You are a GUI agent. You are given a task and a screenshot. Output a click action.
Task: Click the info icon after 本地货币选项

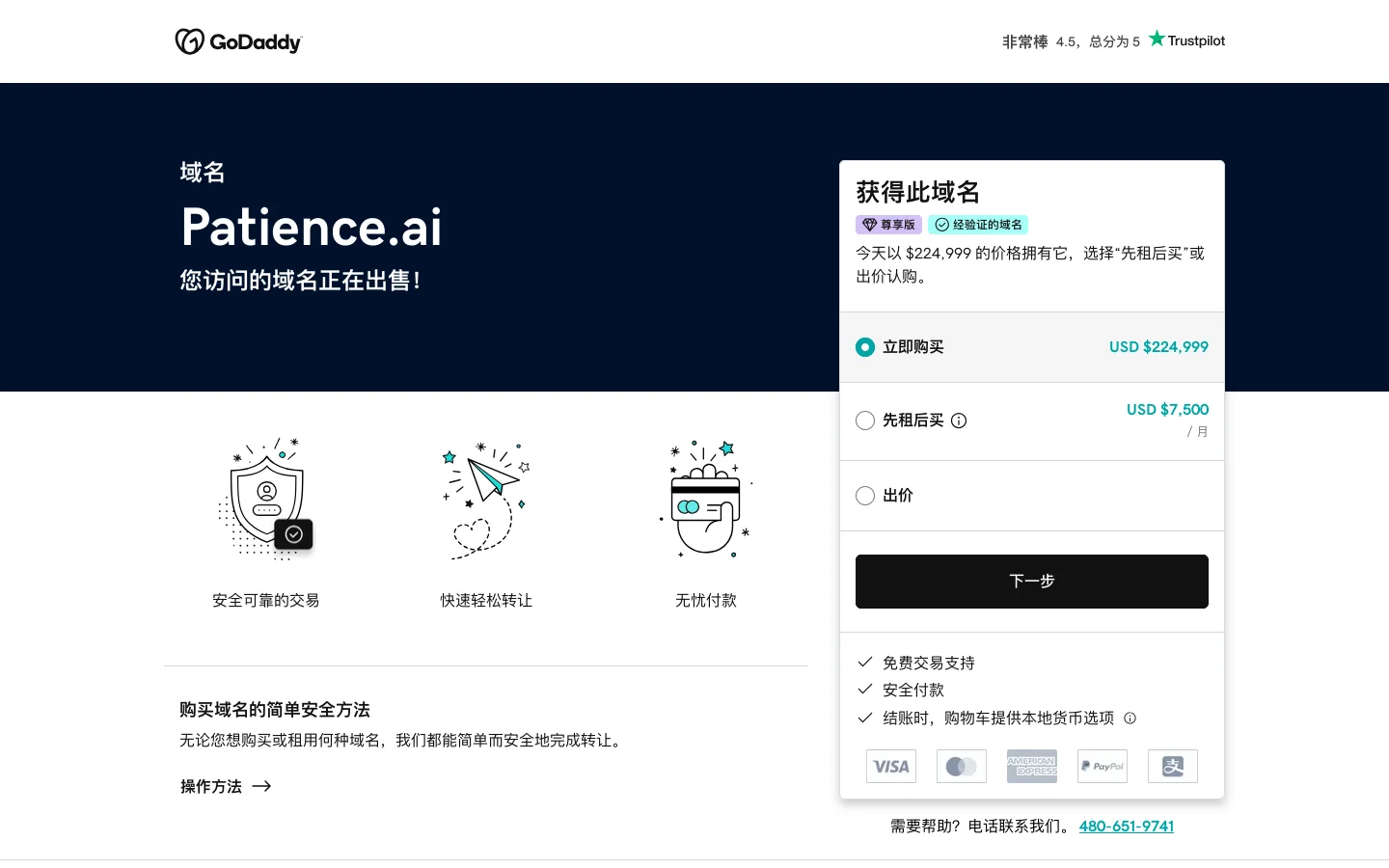(x=1130, y=718)
